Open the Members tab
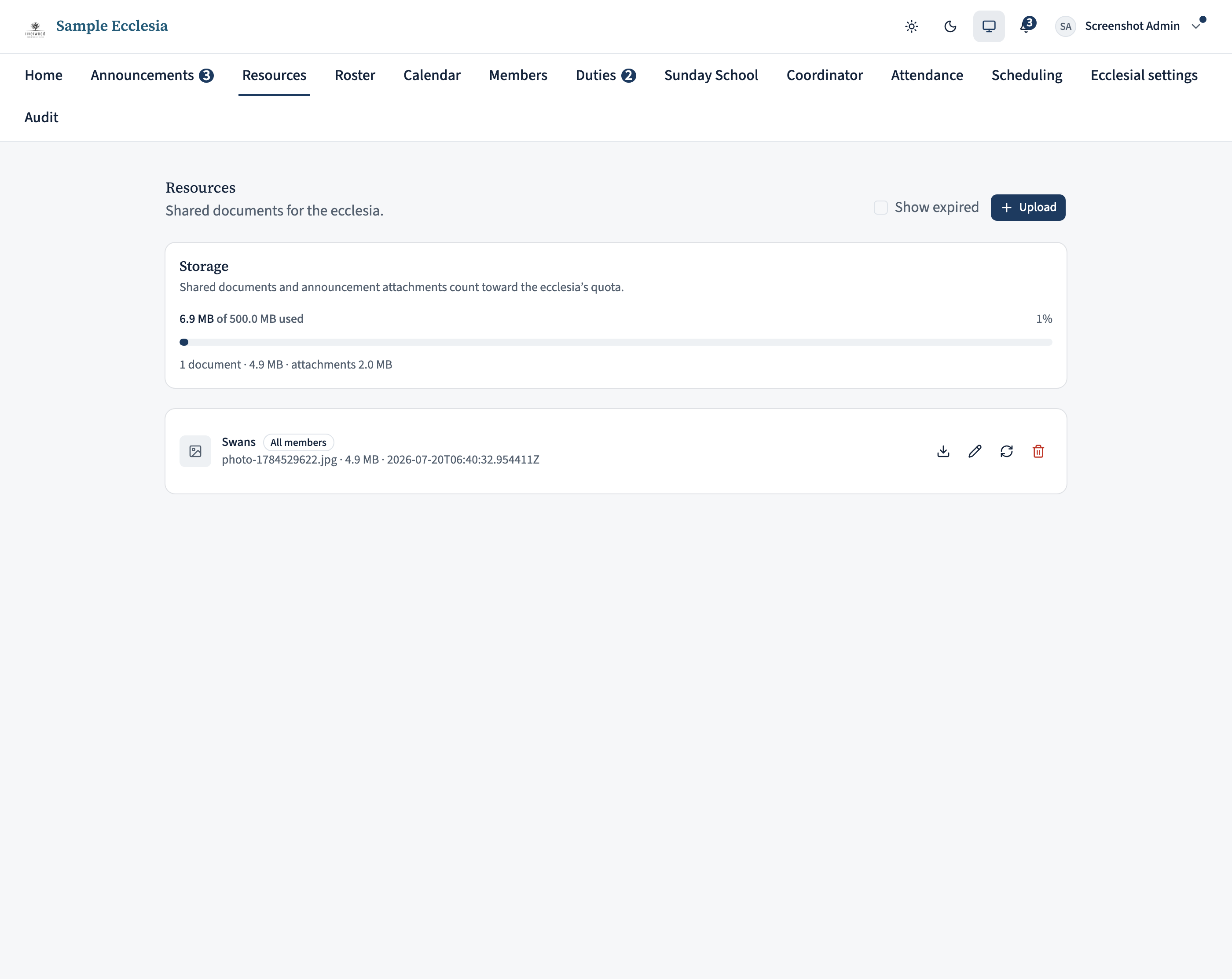Screen dimensions: 1232x979 [518, 75]
